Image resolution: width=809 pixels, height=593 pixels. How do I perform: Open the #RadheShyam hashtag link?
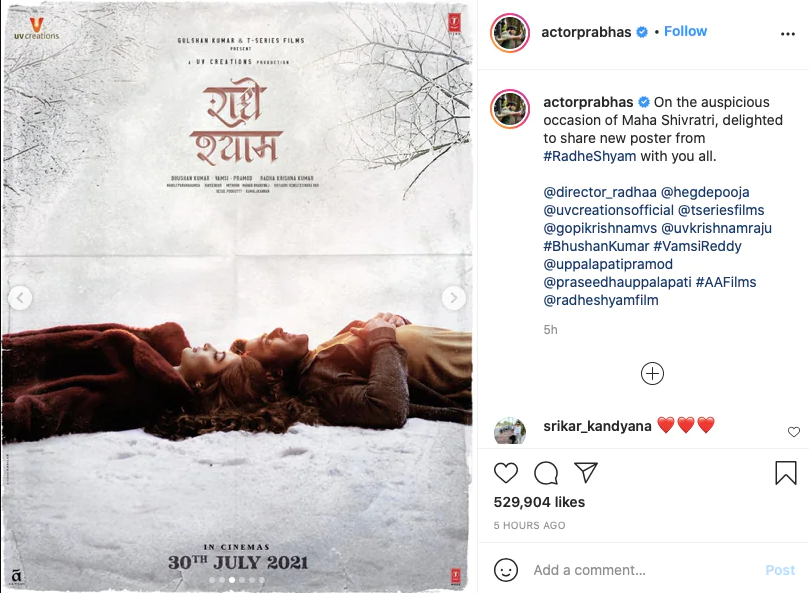coord(589,156)
